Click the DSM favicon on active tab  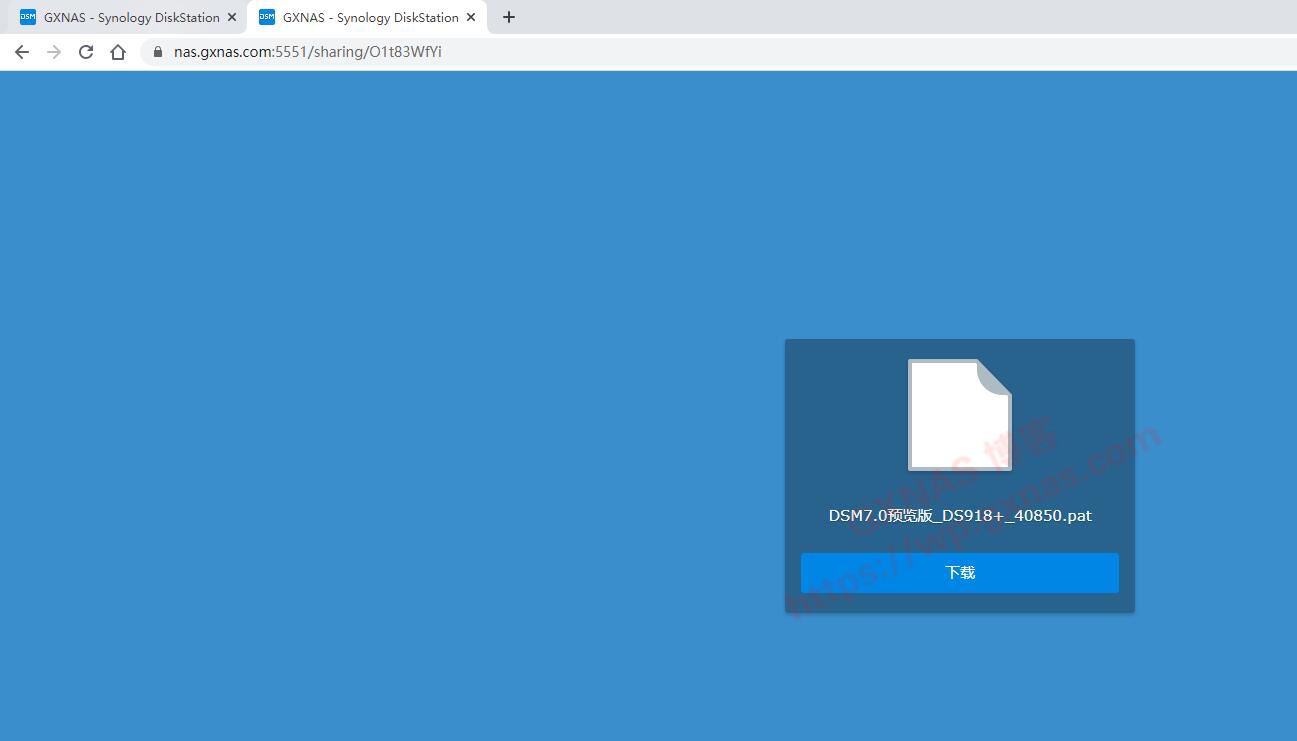click(x=267, y=17)
